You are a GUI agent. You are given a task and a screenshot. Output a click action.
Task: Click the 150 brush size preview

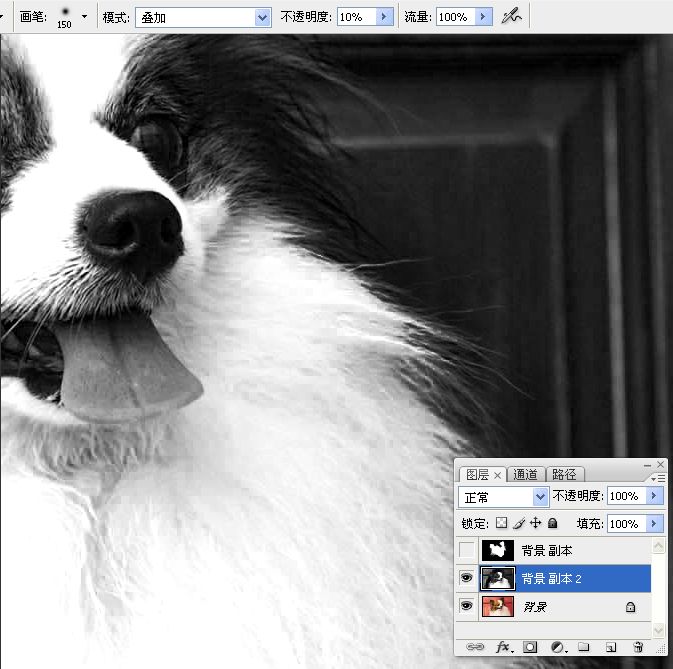click(x=64, y=17)
